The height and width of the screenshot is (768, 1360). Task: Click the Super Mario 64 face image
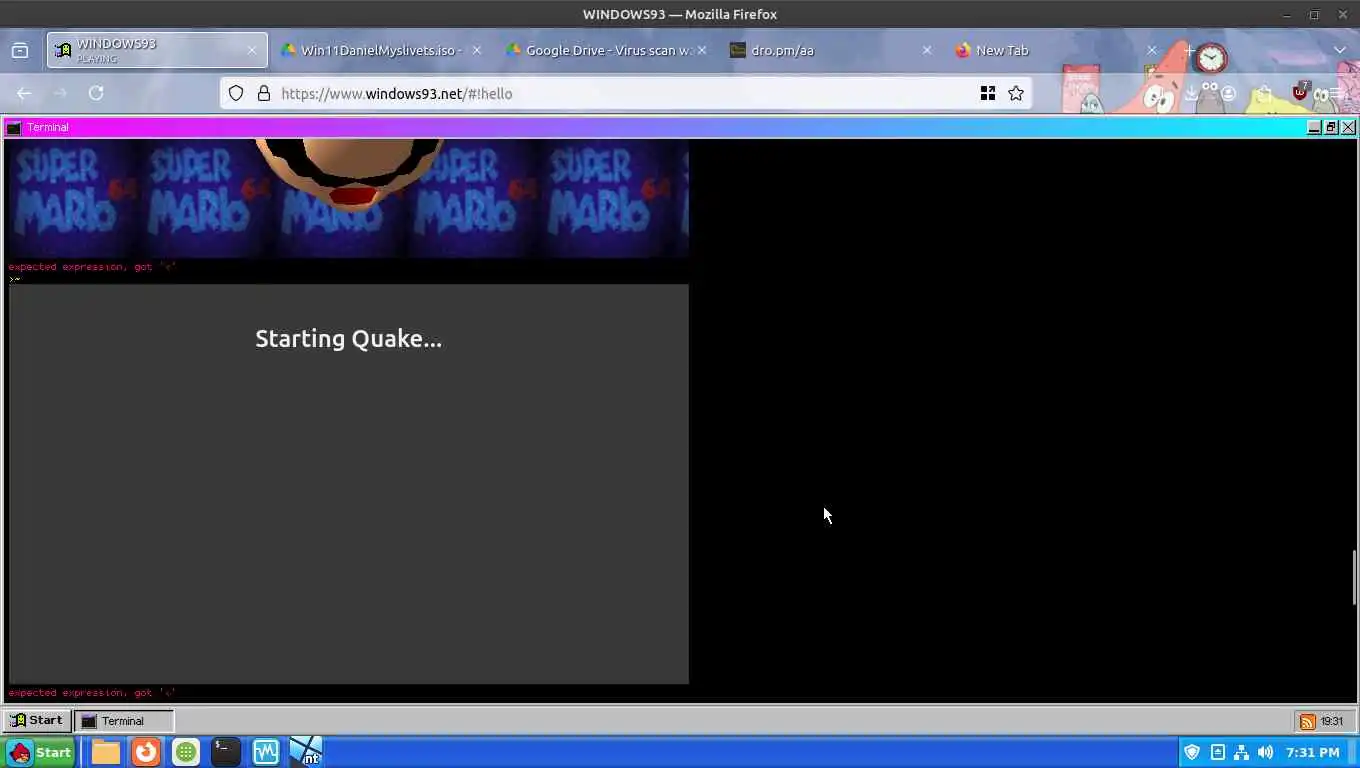click(x=348, y=198)
